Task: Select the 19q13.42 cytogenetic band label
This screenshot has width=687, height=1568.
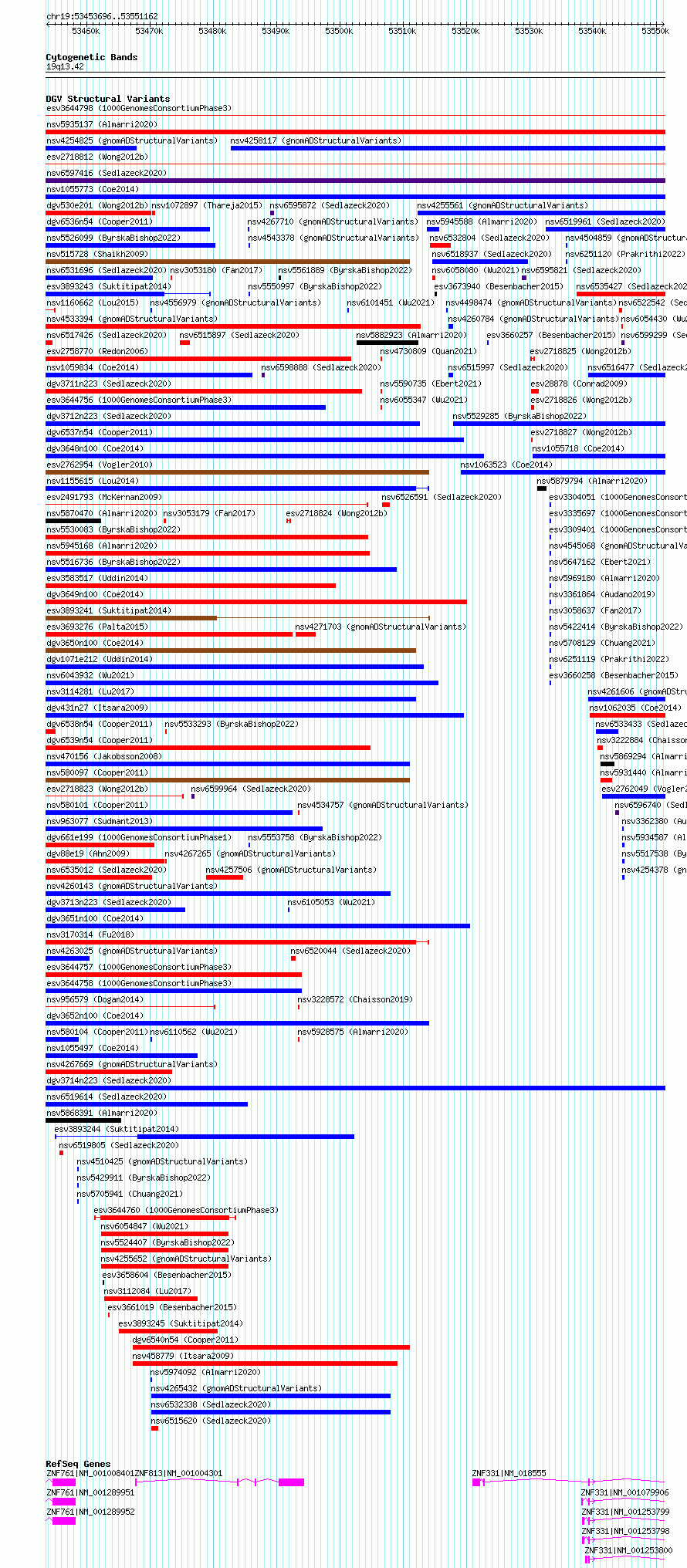Action: coord(65,66)
